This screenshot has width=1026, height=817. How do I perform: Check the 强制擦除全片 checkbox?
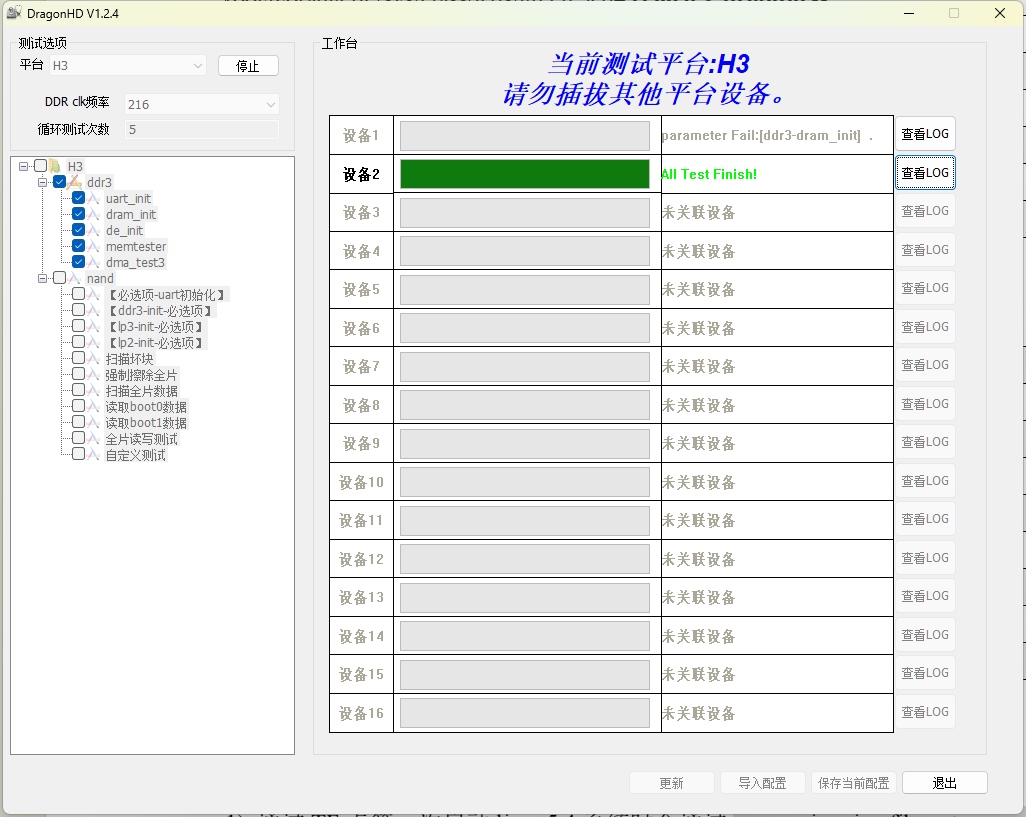pyautogui.click(x=79, y=374)
